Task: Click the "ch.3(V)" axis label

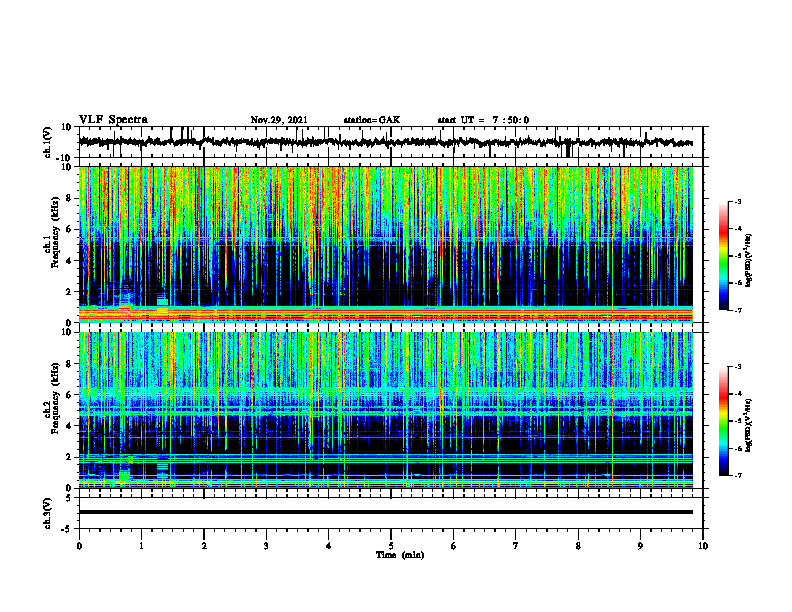Action: click(48, 513)
